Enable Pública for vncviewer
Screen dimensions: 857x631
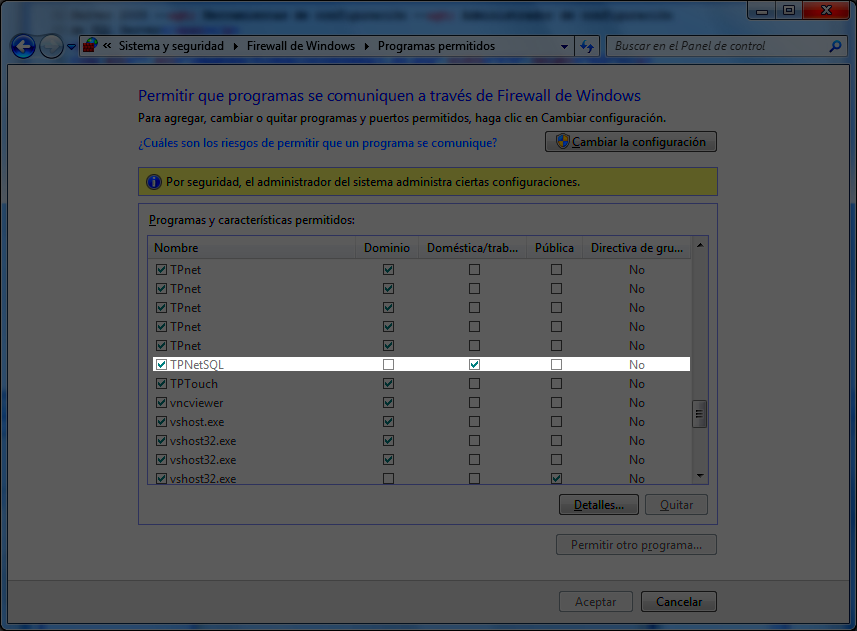[x=556, y=403]
